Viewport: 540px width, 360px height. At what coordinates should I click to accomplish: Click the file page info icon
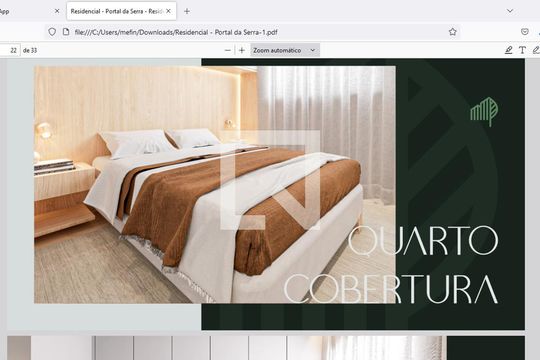[x=66, y=32]
